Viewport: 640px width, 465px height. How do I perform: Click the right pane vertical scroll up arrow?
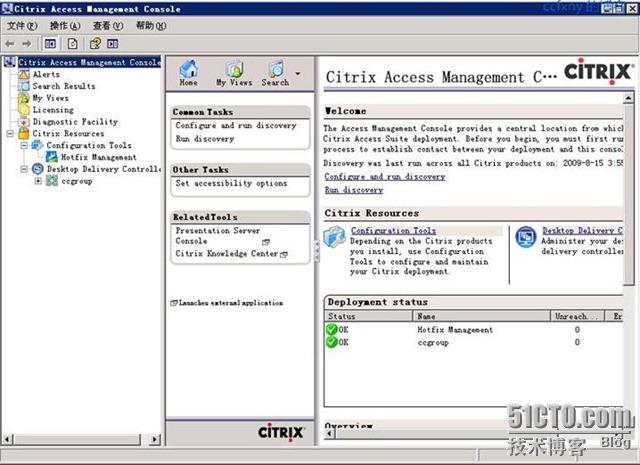(629, 98)
